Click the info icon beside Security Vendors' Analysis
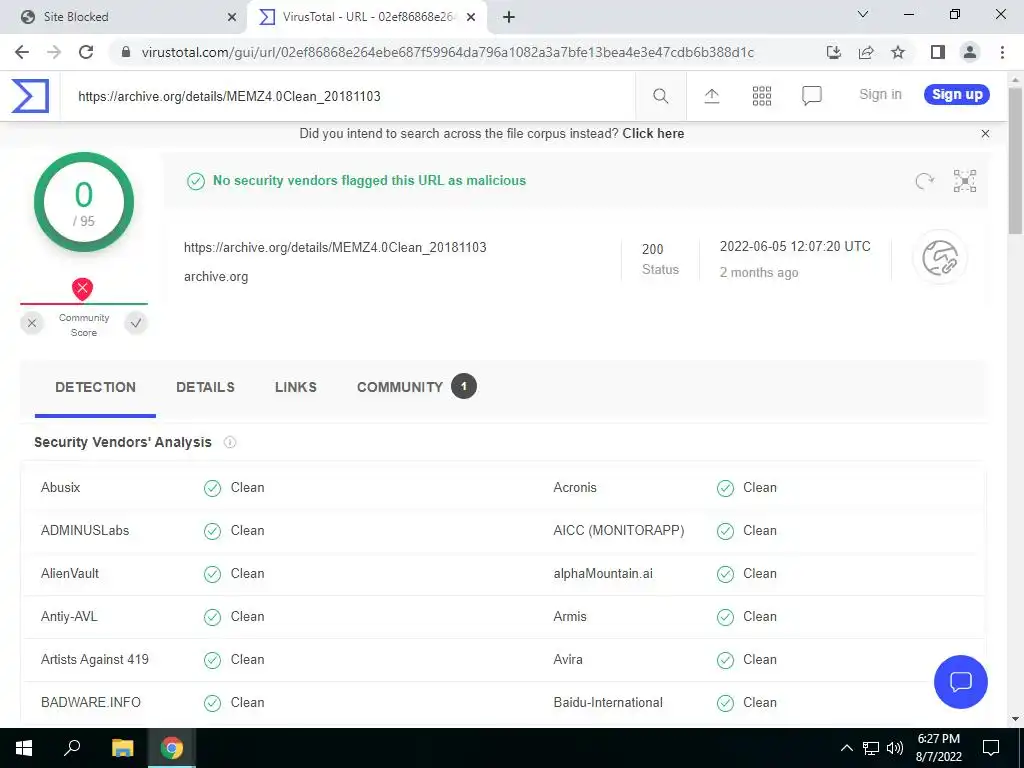Viewport: 1024px width, 768px height. click(x=230, y=442)
